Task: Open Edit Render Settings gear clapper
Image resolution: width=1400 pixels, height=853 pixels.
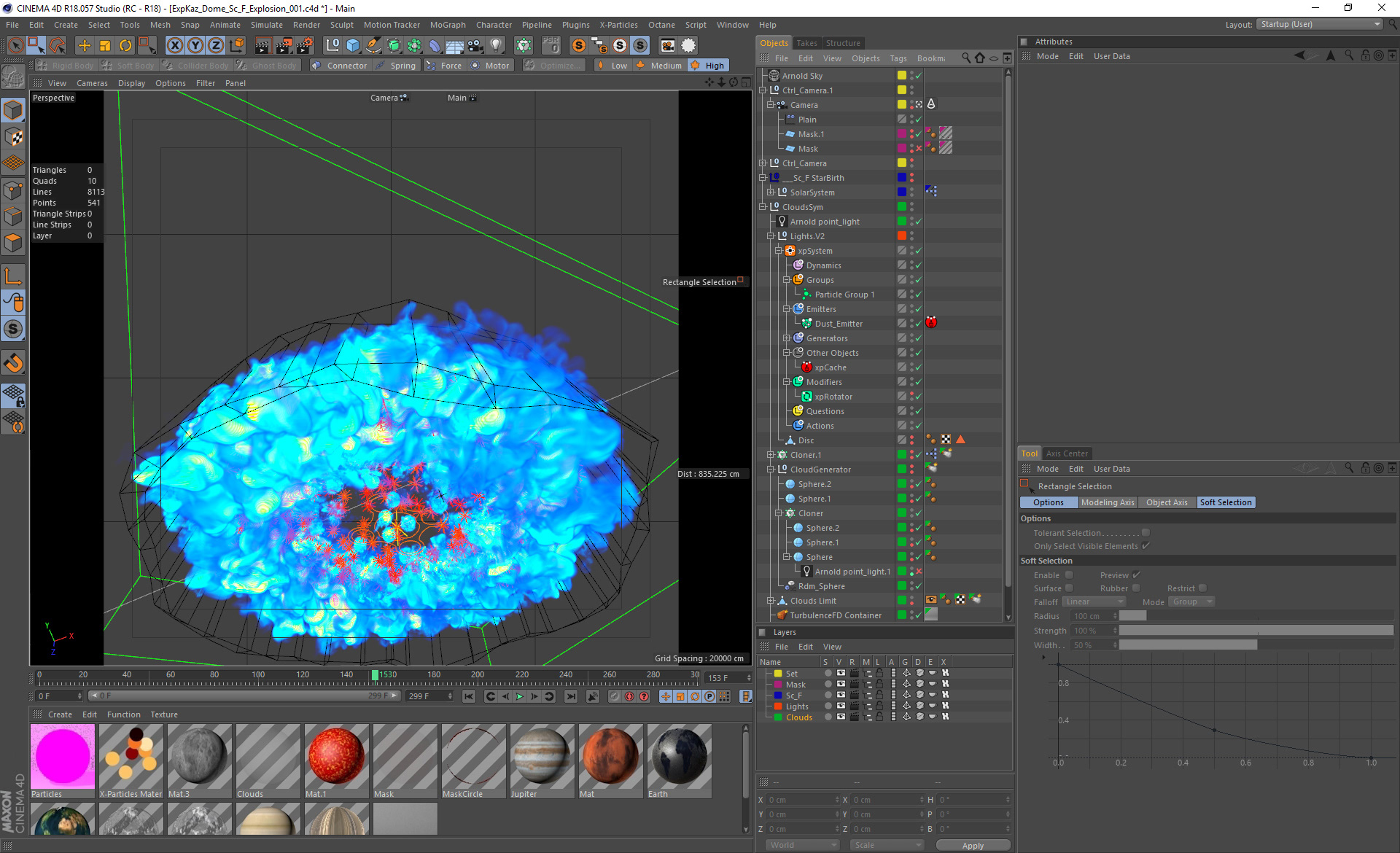Action: click(x=304, y=45)
